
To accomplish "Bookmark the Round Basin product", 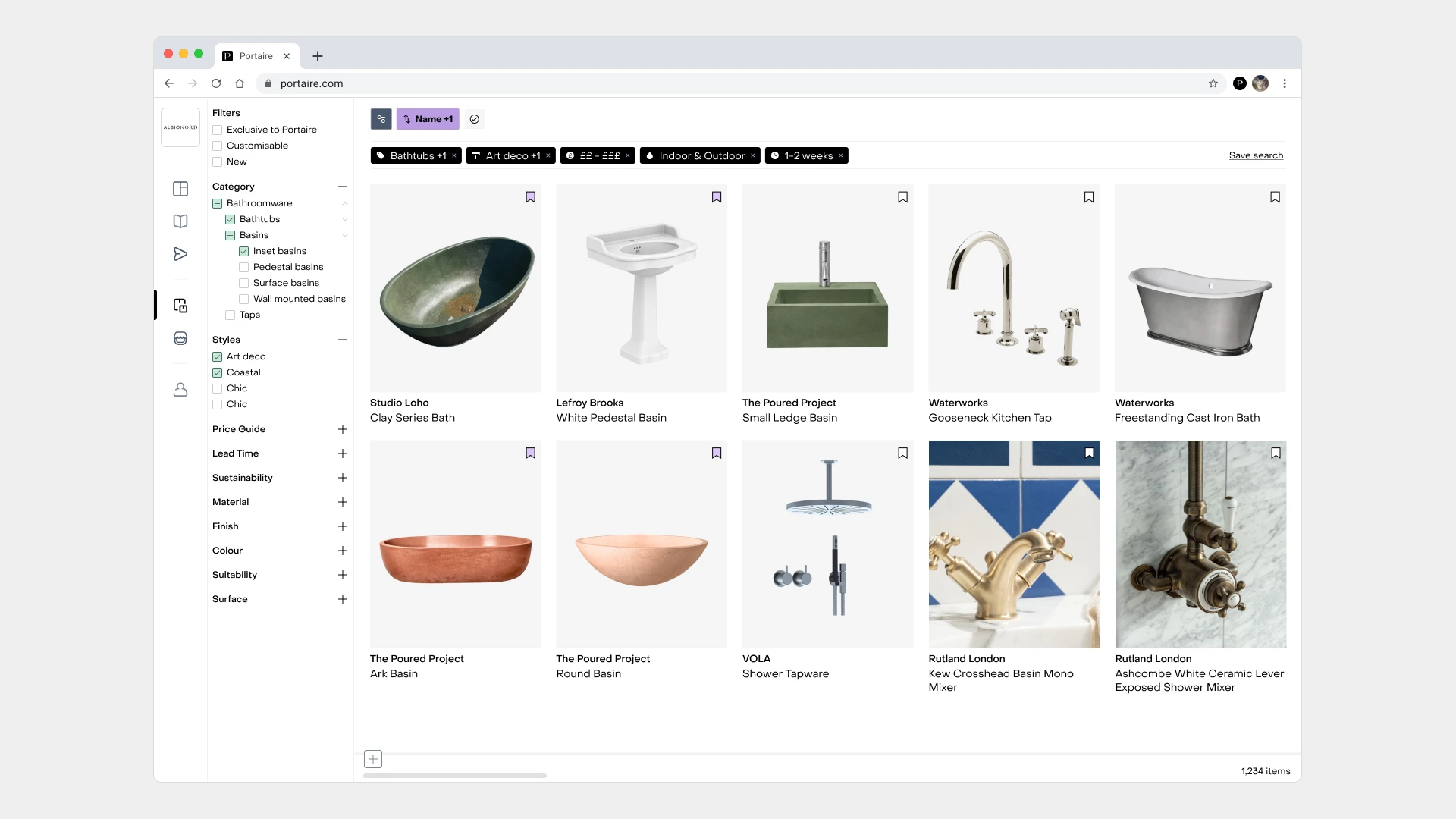I will coord(717,453).
